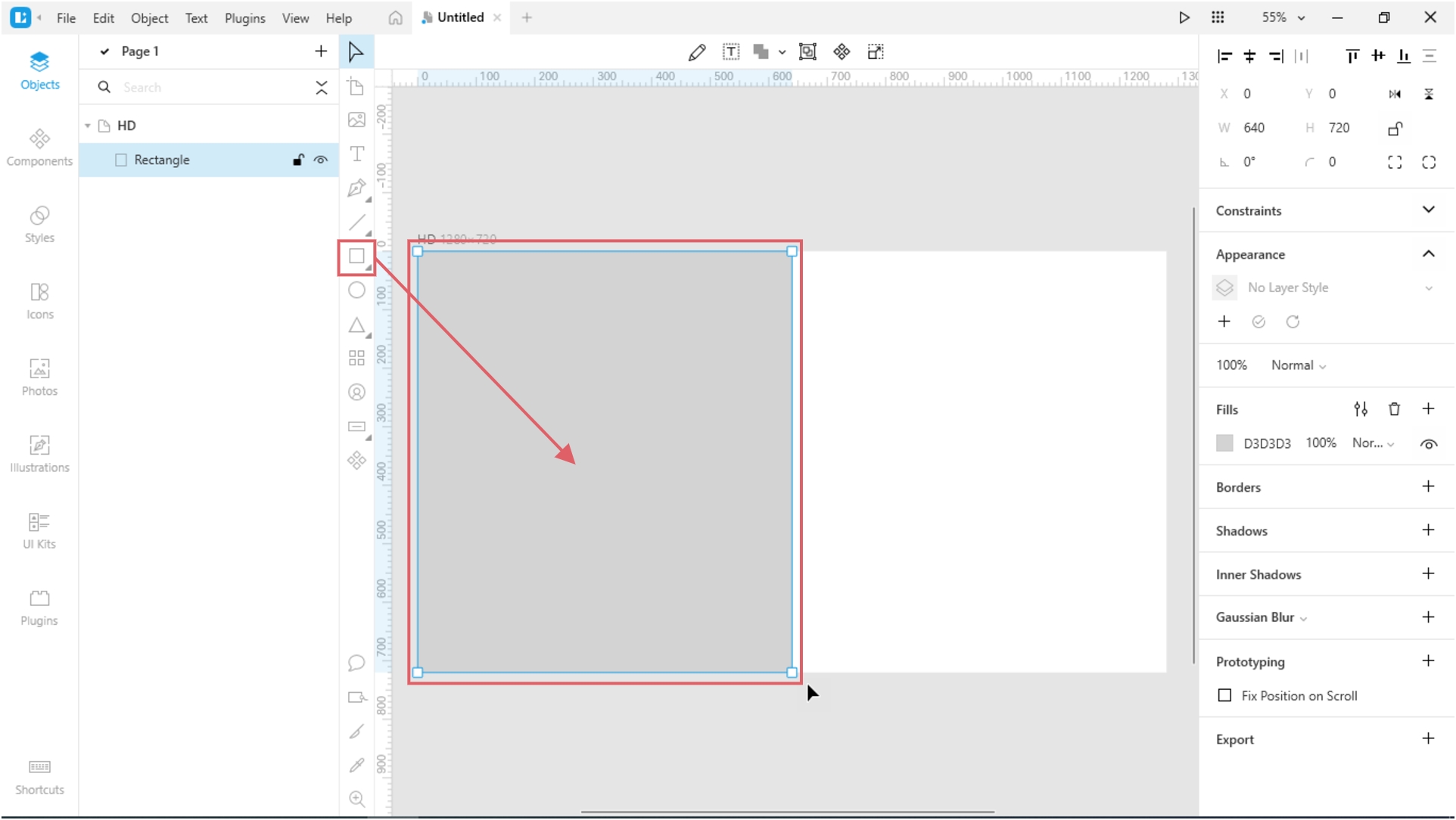Add a new fill
Viewport: 1456px width, 820px height.
coord(1429,409)
